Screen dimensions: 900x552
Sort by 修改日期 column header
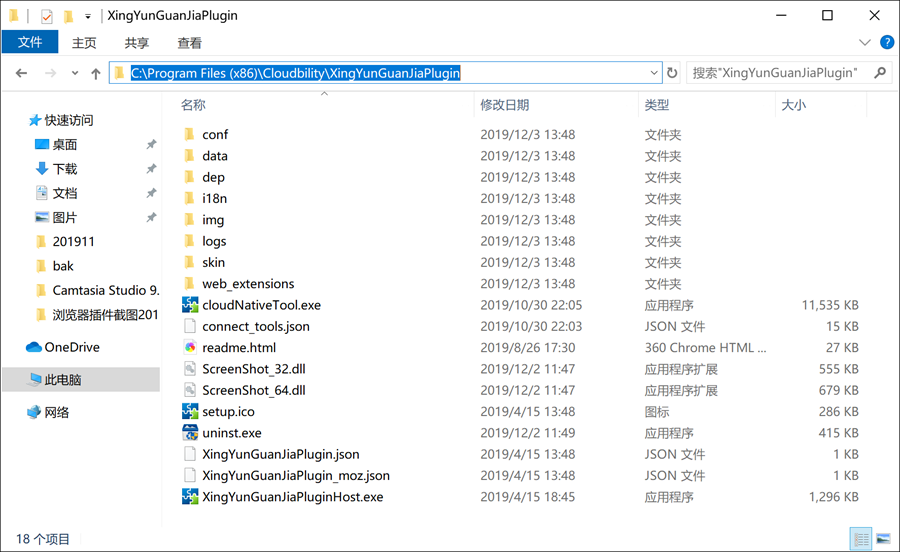click(505, 105)
